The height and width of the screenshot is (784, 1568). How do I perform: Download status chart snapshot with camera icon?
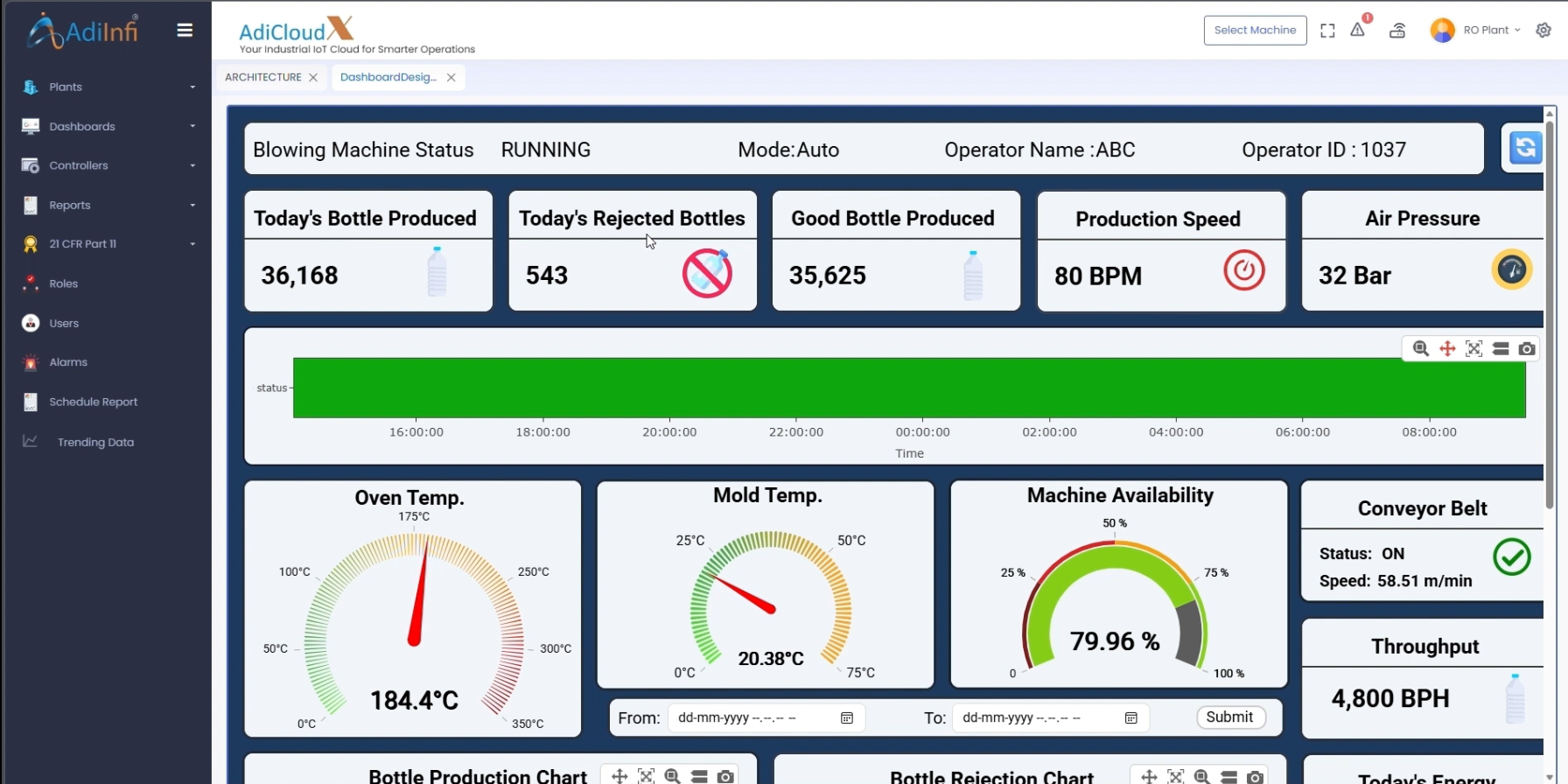coord(1527,349)
